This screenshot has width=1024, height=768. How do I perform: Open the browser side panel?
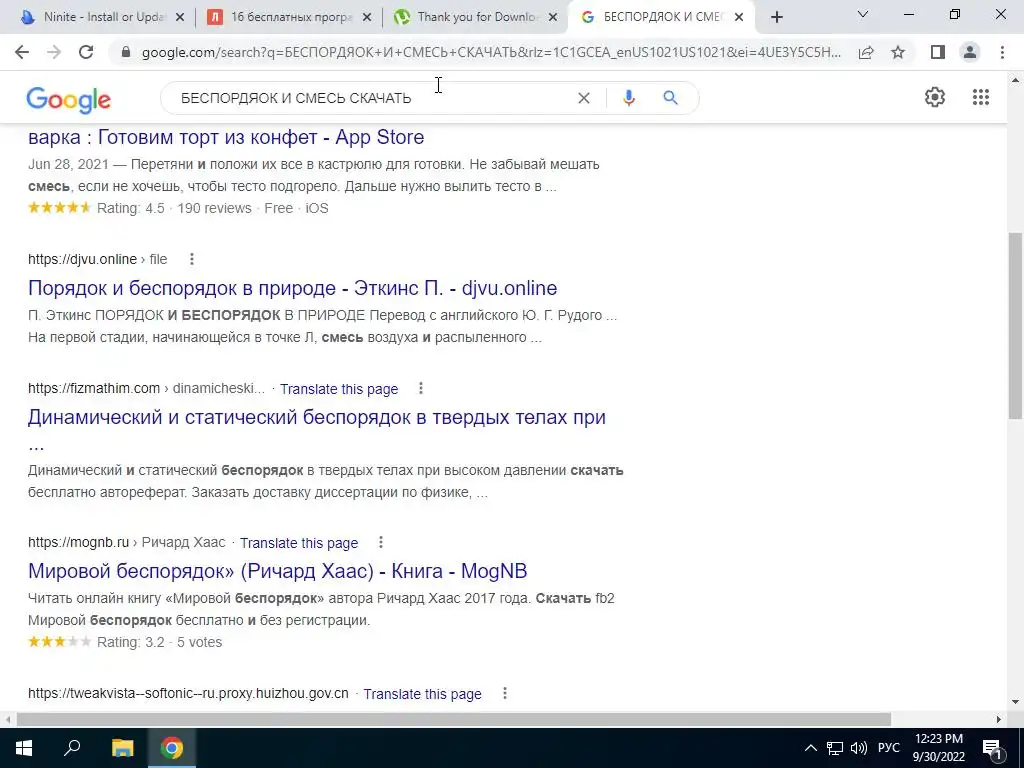tap(938, 52)
